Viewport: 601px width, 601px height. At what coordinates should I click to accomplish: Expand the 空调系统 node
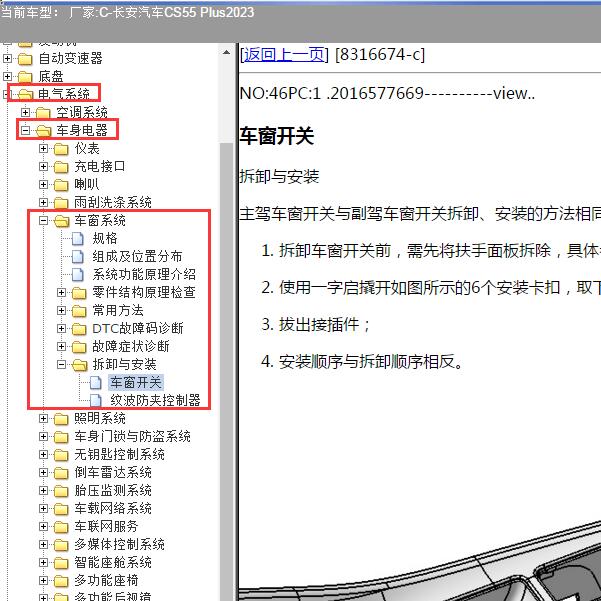(x=25, y=112)
